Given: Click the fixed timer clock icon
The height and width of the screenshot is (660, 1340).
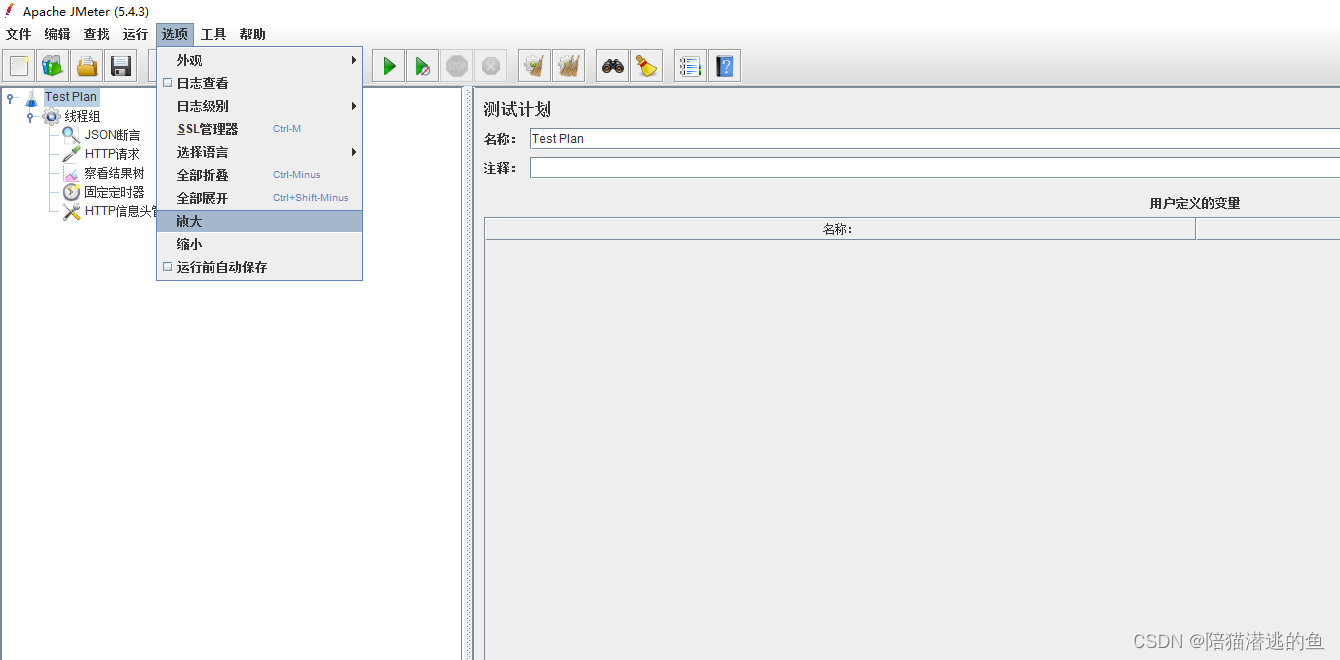Looking at the screenshot, I should coord(71,192).
